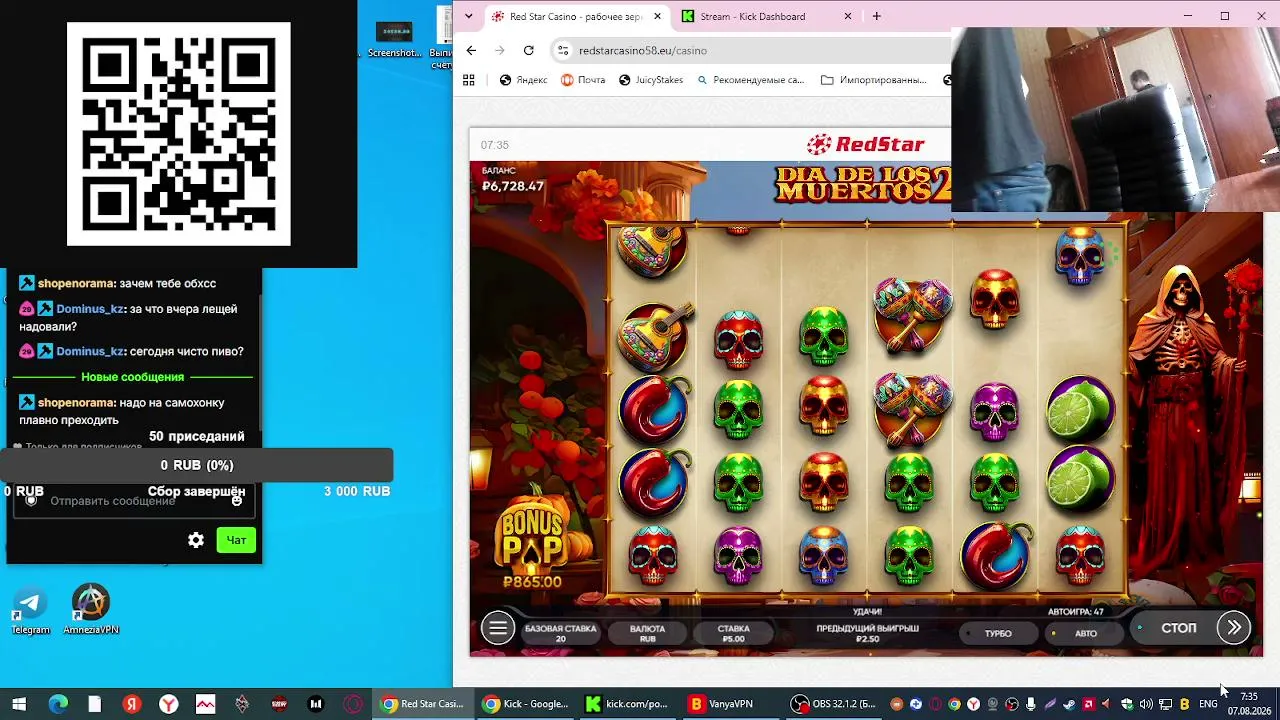Switch the ENG keyboard language indicator

[x=1208, y=704]
